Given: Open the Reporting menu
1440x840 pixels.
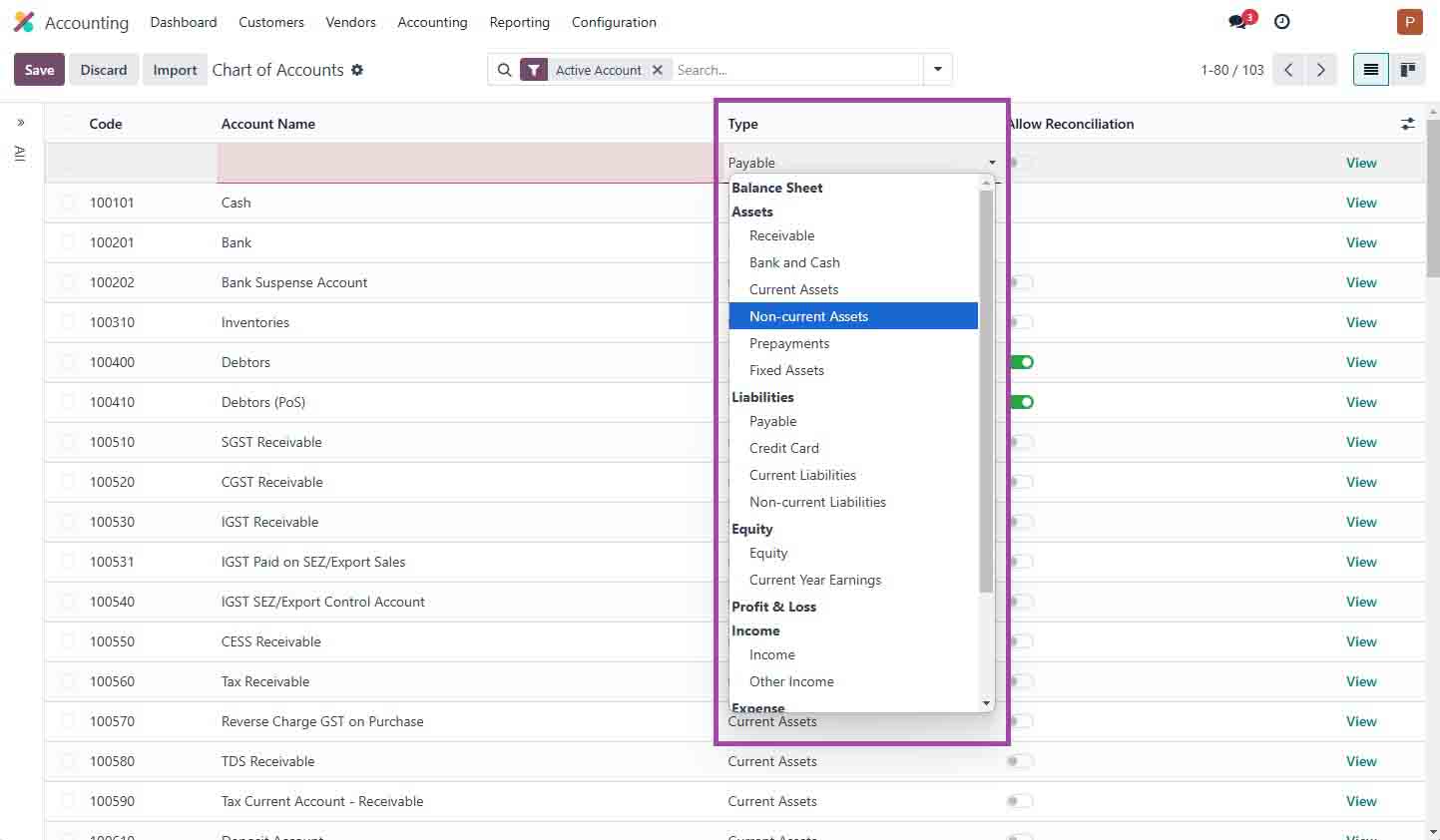Looking at the screenshot, I should click(519, 22).
